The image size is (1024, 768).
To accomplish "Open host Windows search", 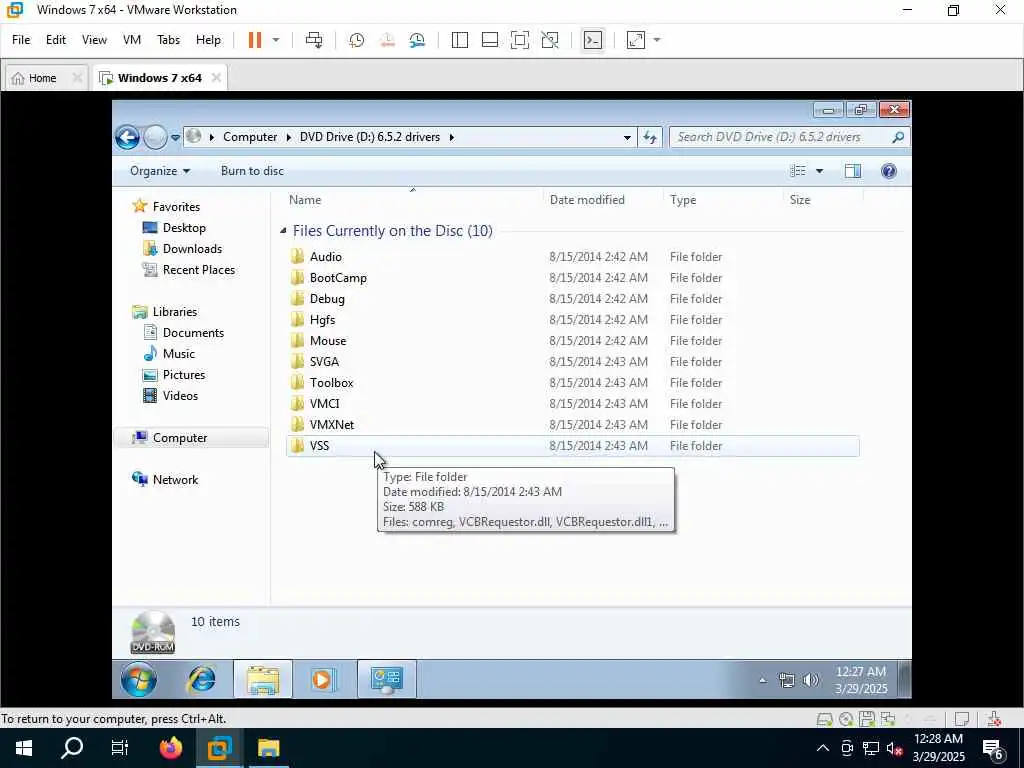I will (x=72, y=748).
